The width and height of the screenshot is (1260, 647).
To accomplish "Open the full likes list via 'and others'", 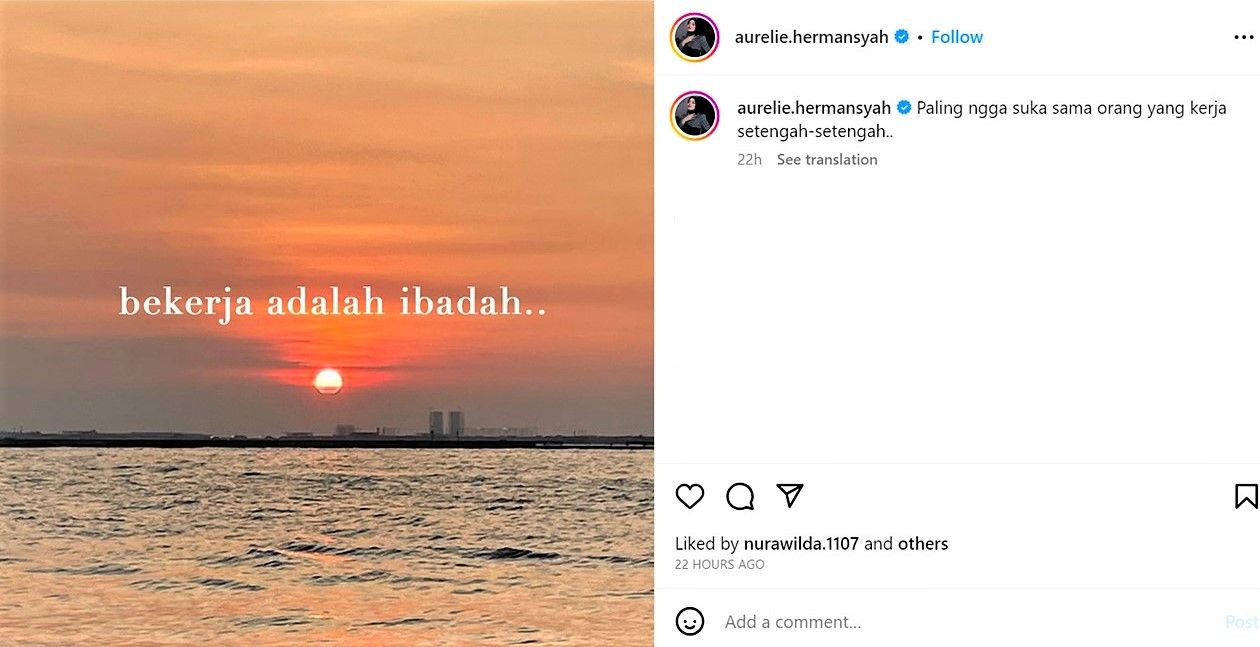I will pyautogui.click(x=924, y=543).
